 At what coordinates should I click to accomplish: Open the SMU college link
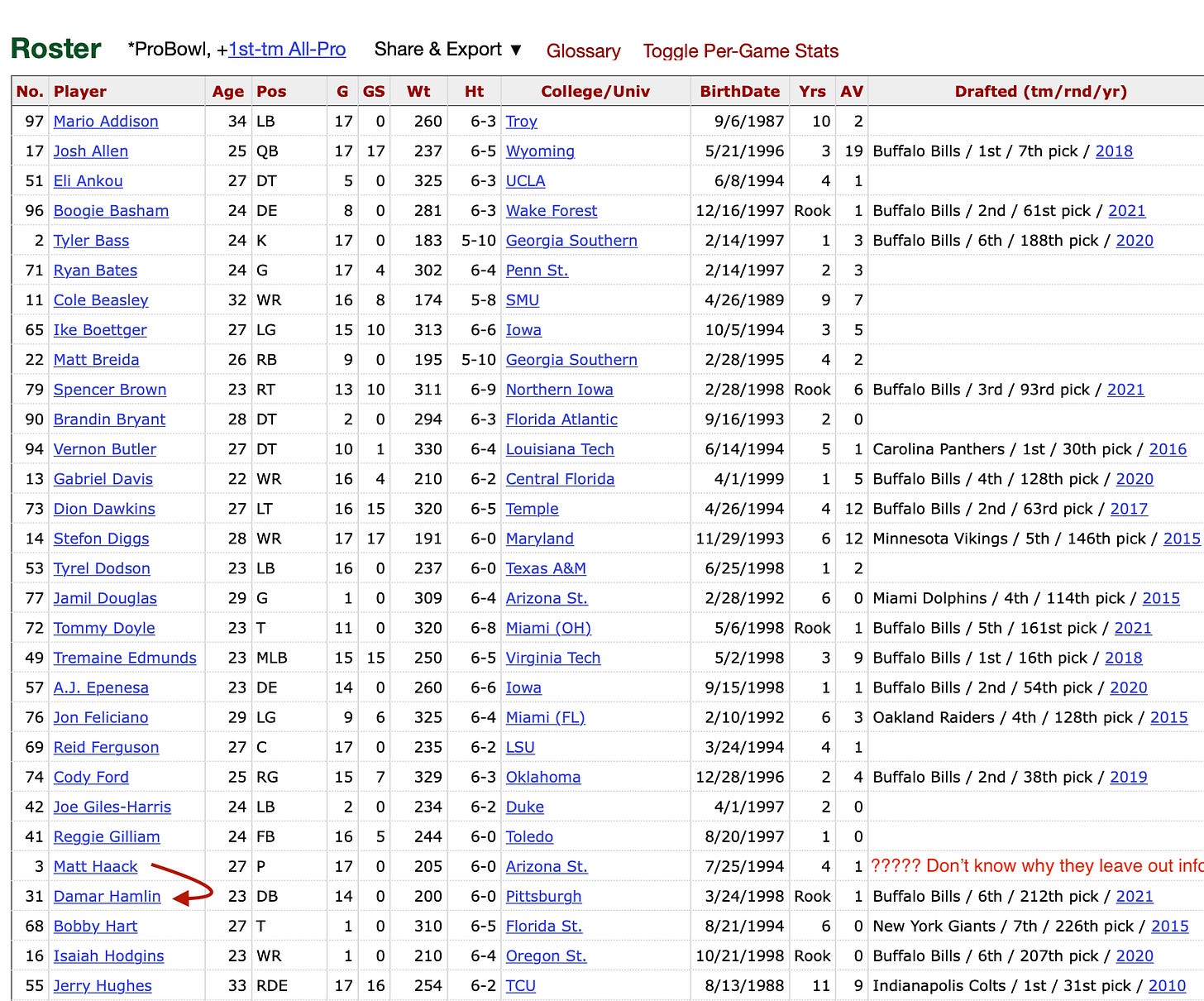click(x=523, y=300)
